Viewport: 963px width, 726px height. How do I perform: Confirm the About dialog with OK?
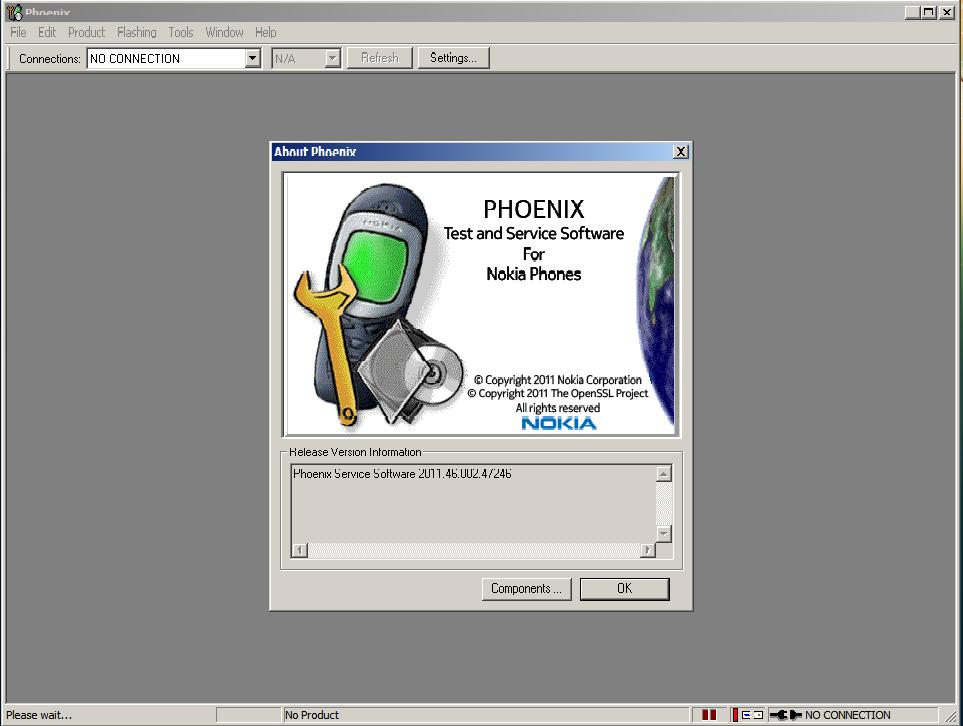coord(625,588)
